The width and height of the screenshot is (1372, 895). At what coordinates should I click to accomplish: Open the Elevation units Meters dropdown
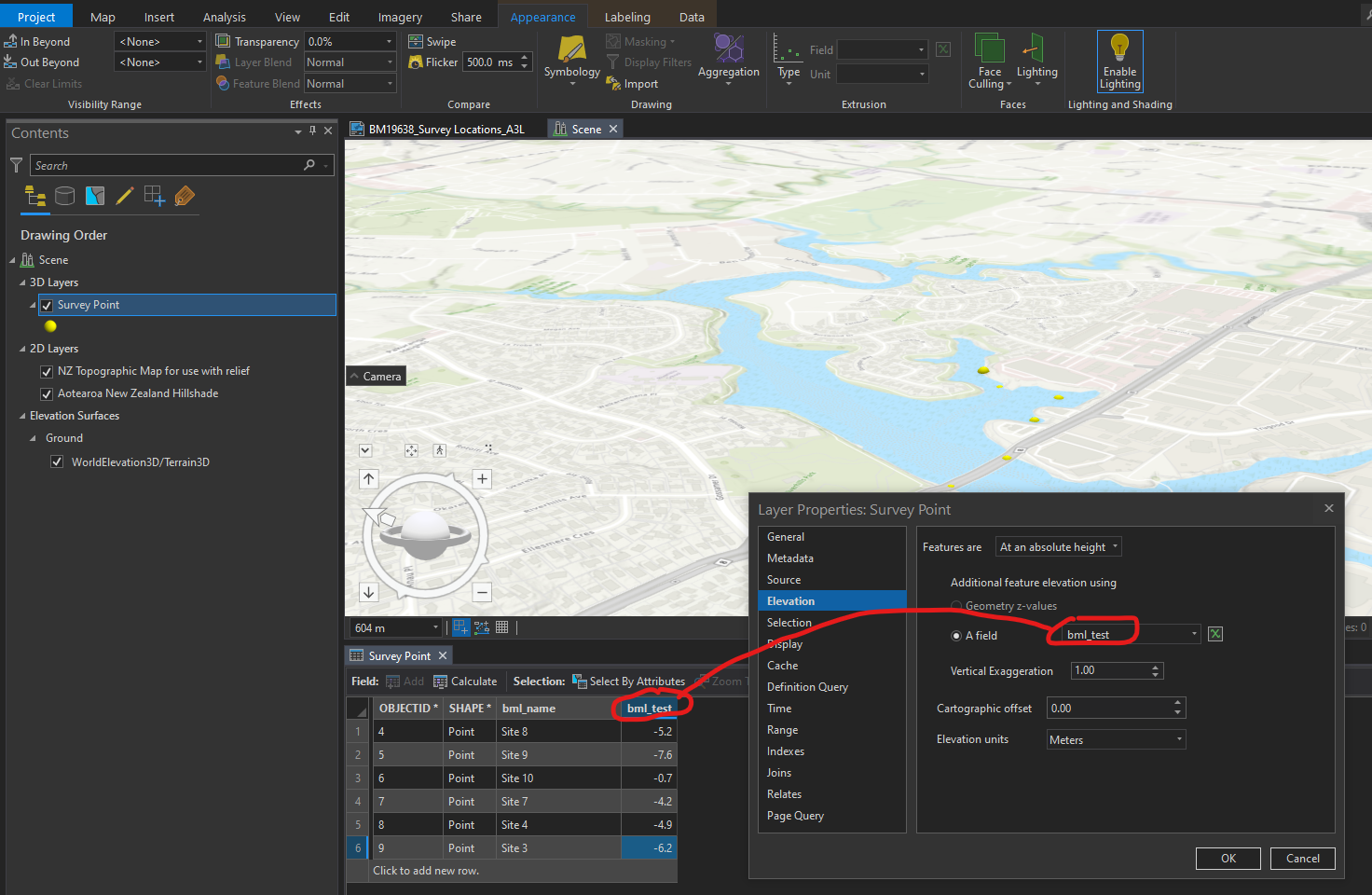point(1116,740)
